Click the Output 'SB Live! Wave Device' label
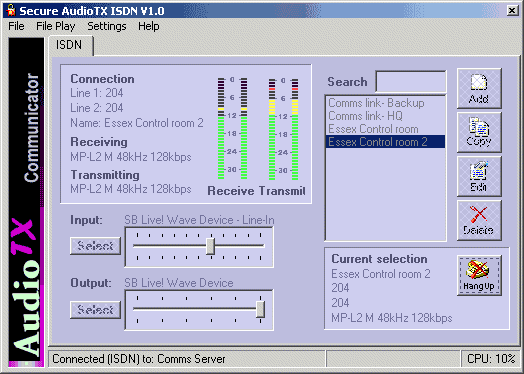 point(179,283)
